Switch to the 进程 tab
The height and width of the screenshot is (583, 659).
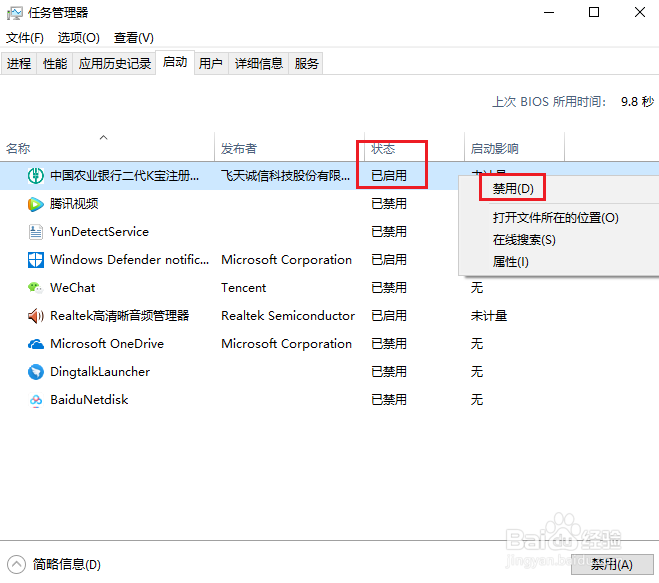pyautogui.click(x=19, y=63)
